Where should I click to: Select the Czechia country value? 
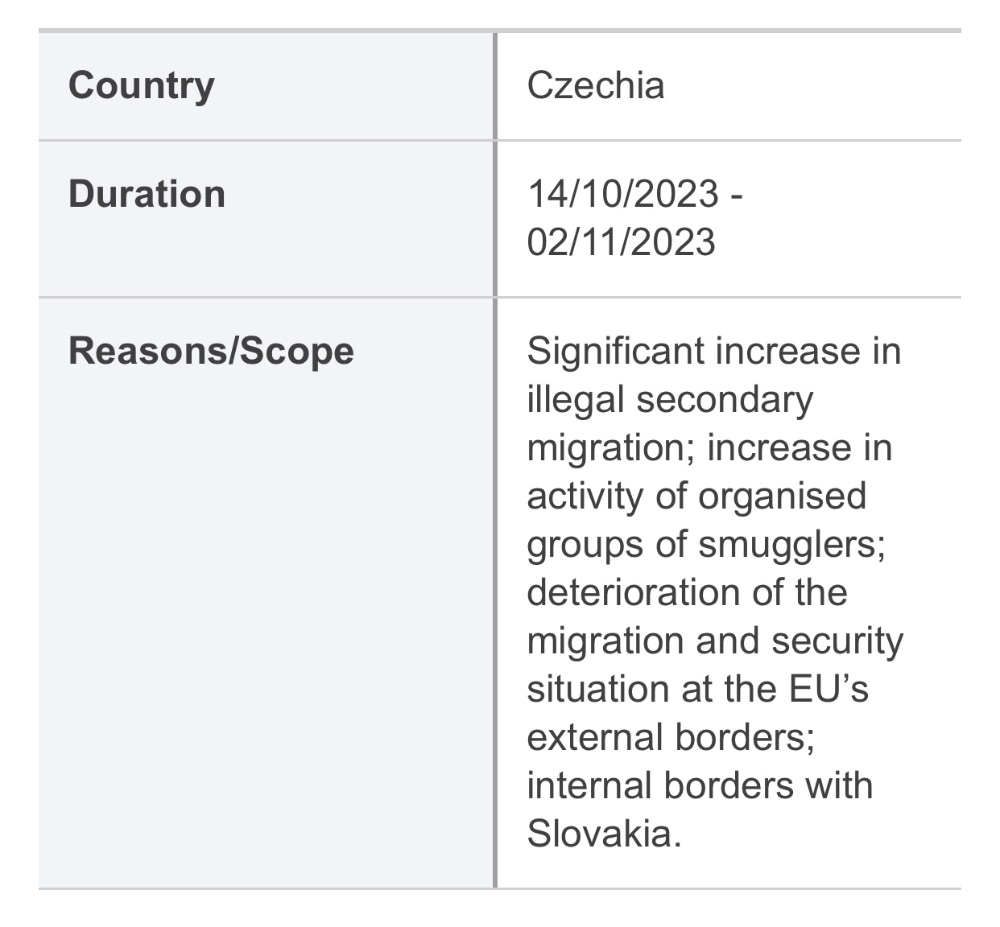click(596, 85)
